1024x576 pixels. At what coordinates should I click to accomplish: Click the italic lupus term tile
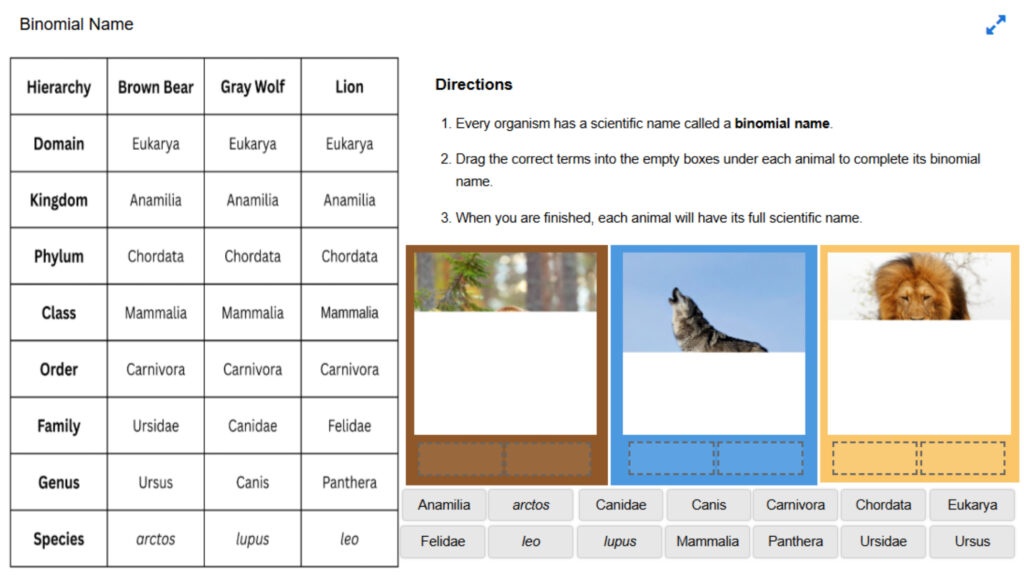click(620, 541)
